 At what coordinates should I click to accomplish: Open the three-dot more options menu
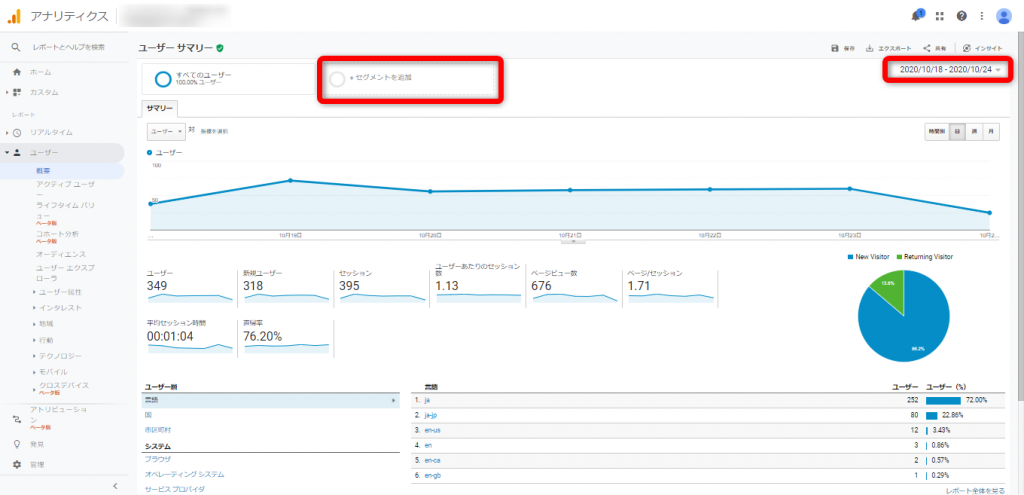(982, 16)
